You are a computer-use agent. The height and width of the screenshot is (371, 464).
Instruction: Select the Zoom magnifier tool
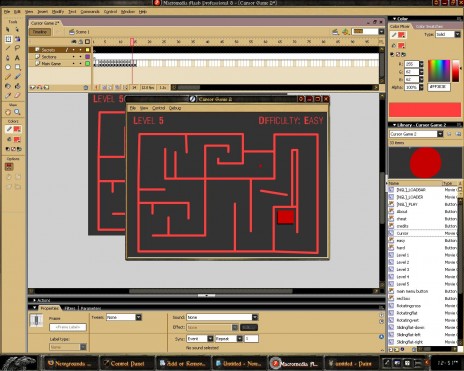click(17, 112)
